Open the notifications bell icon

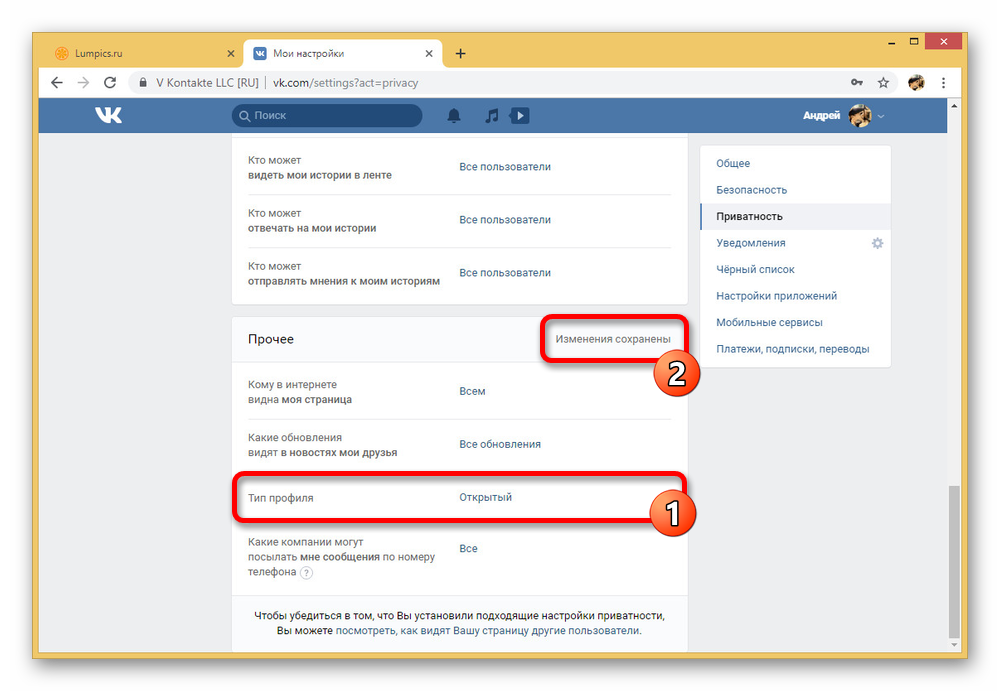[x=454, y=116]
